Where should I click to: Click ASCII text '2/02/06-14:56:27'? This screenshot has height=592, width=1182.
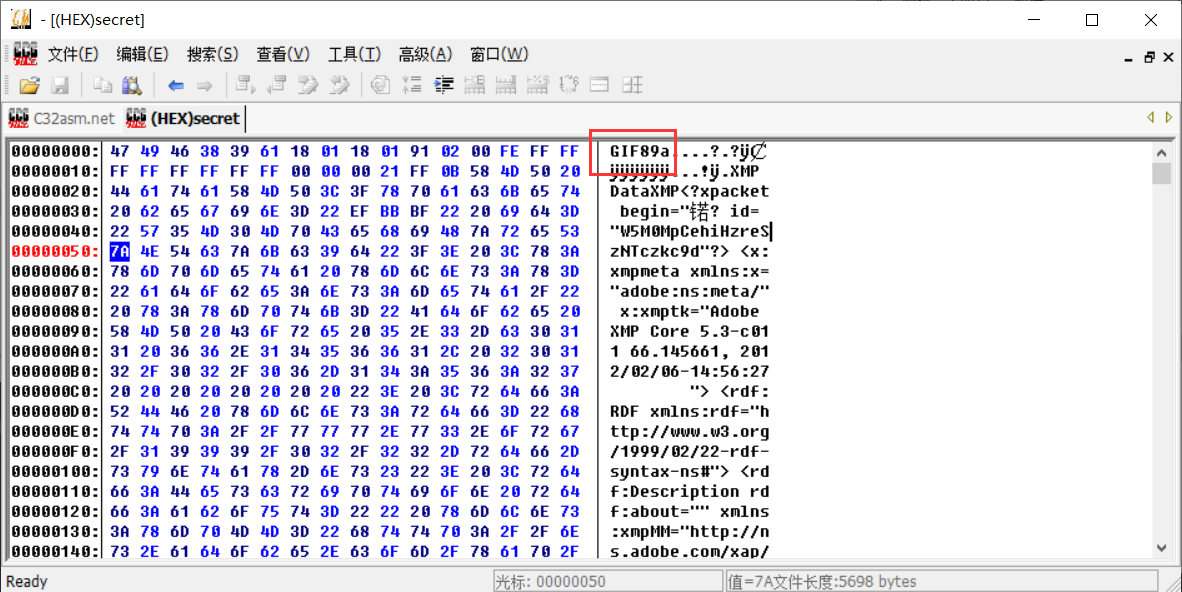click(x=690, y=371)
